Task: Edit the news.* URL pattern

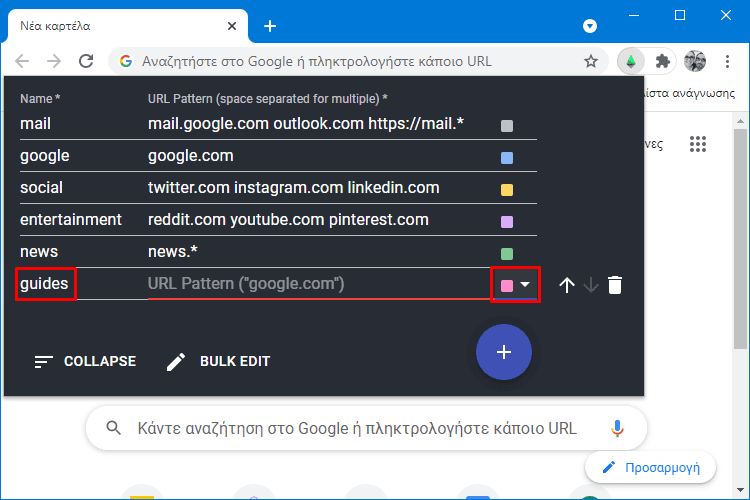Action: click(319, 252)
